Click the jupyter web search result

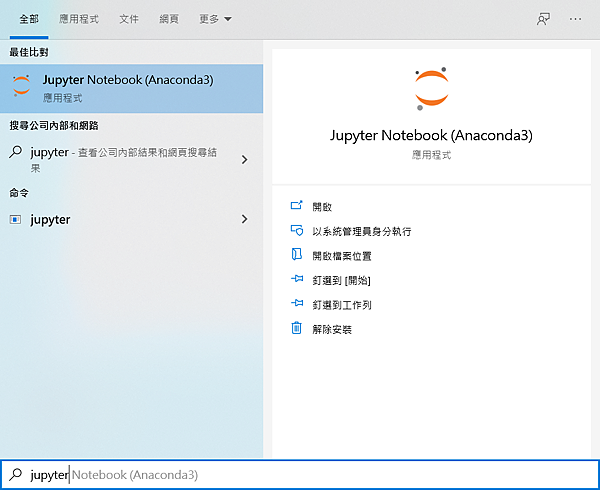(x=131, y=159)
